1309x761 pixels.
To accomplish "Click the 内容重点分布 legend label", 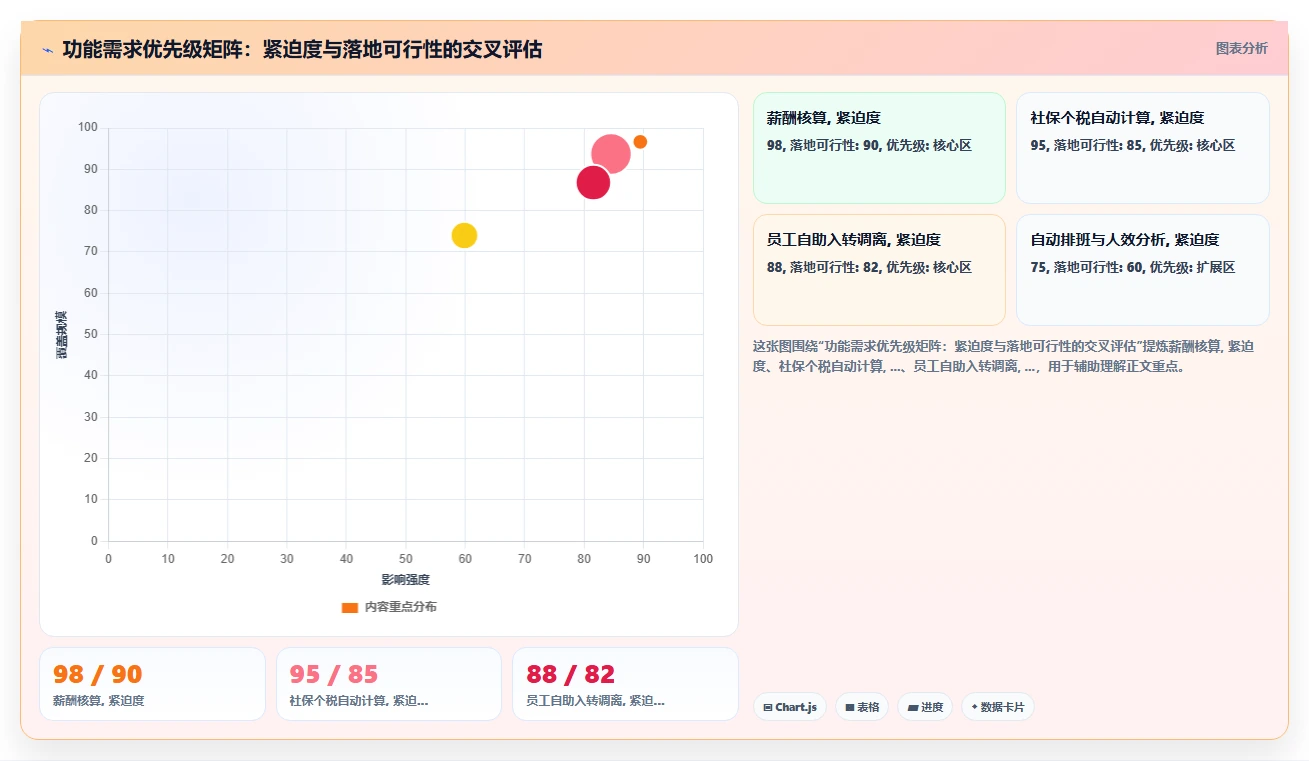I will click(400, 607).
